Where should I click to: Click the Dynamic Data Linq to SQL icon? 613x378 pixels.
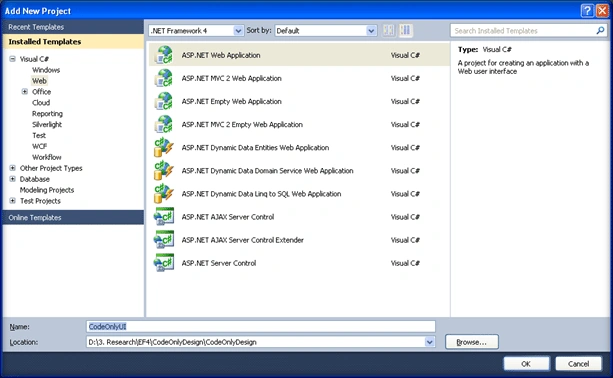[x=164, y=193]
